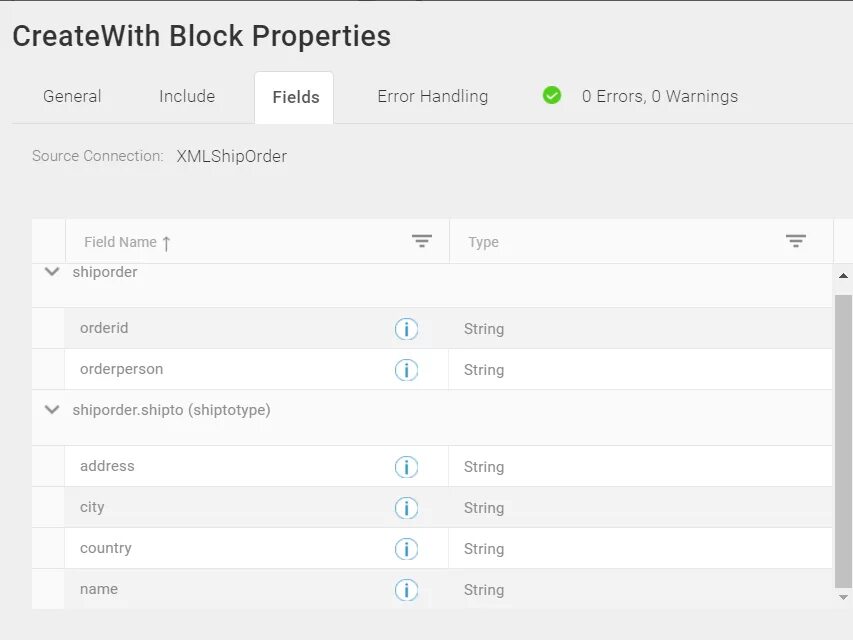Show info for the address field
The height and width of the screenshot is (640, 853).
point(406,467)
